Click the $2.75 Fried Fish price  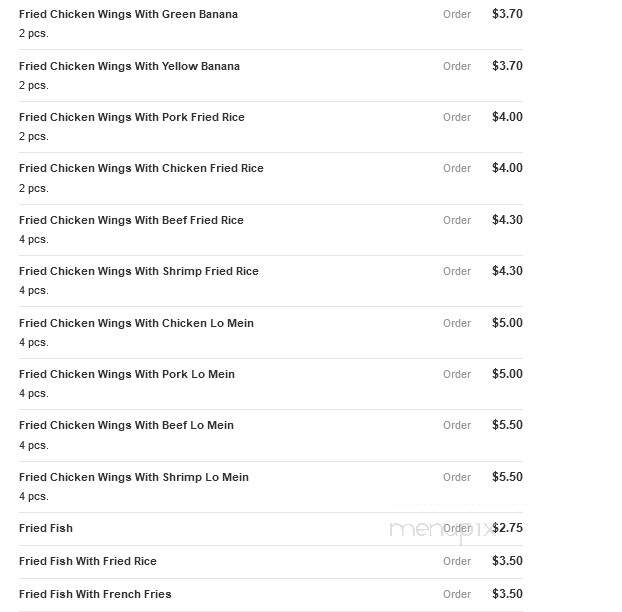(x=507, y=528)
